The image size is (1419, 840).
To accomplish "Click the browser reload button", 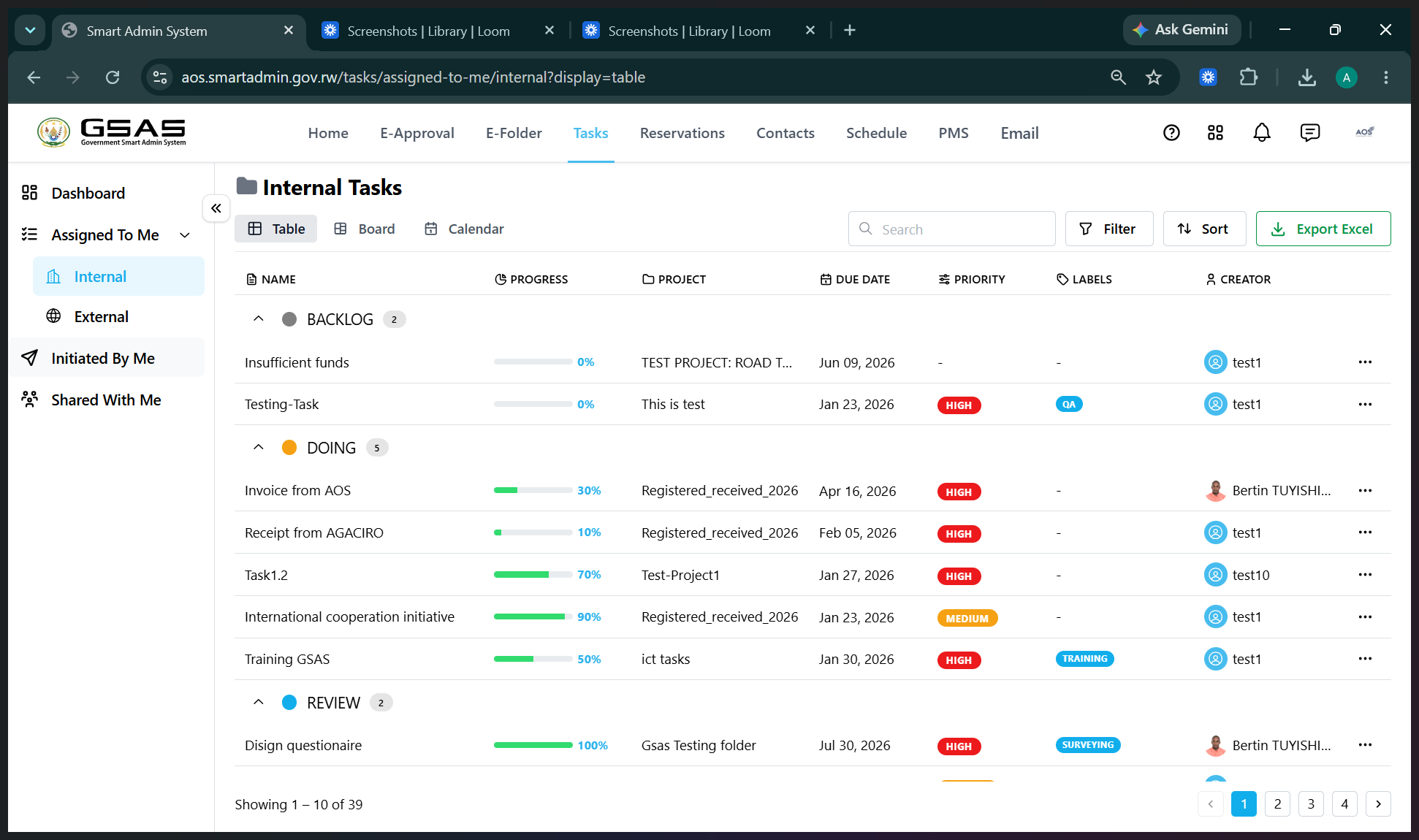I will pyautogui.click(x=113, y=77).
